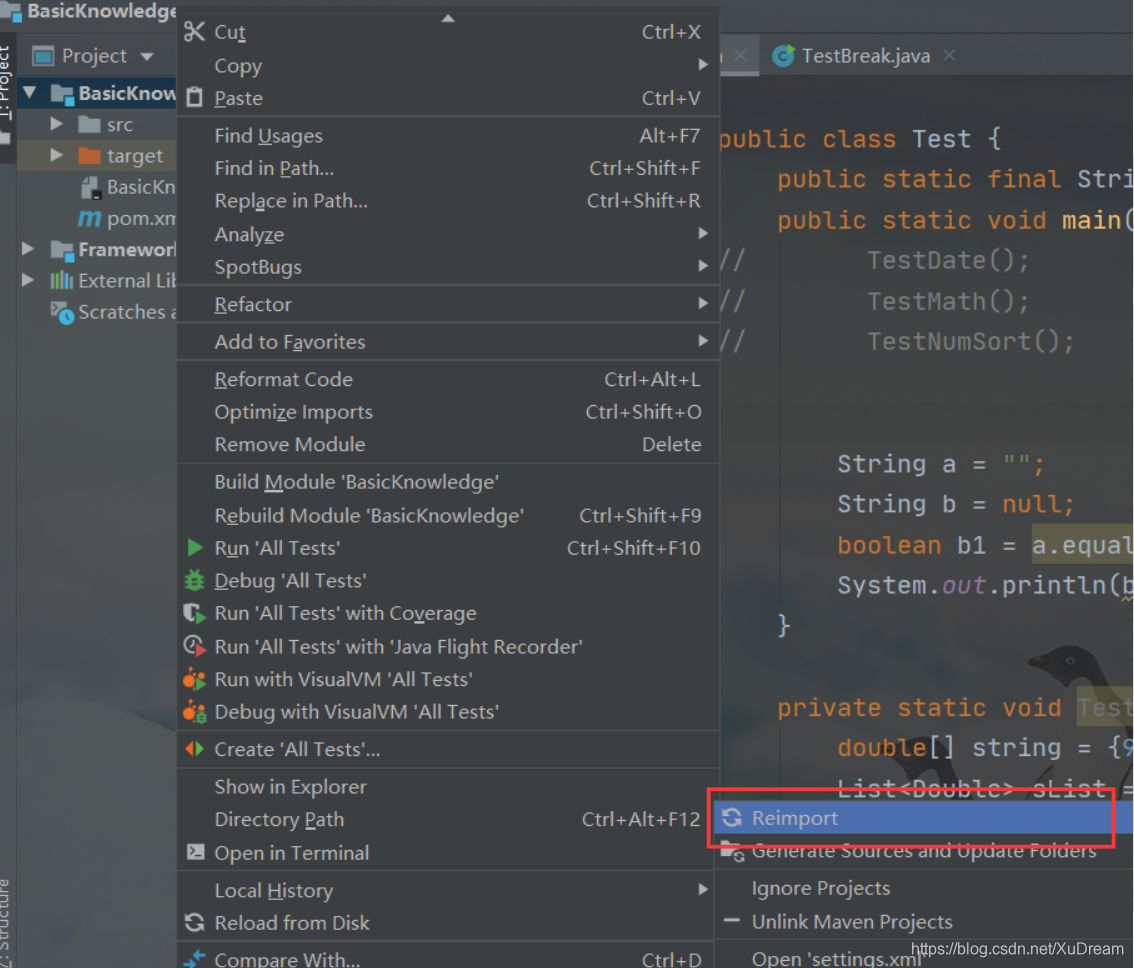Select Build Module 'BasicKnowledge' entry
The image size is (1134, 968).
pyautogui.click(x=448, y=482)
